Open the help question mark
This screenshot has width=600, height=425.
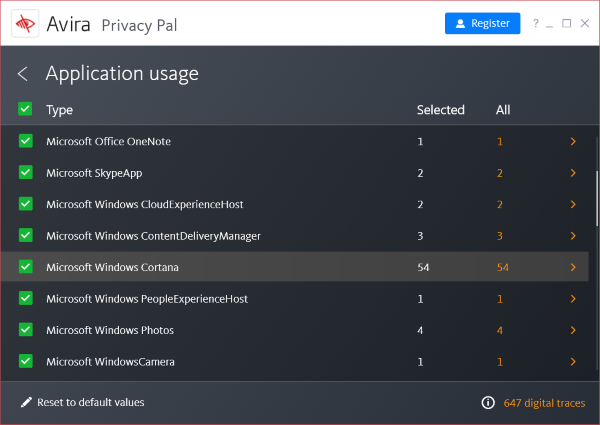(536, 23)
